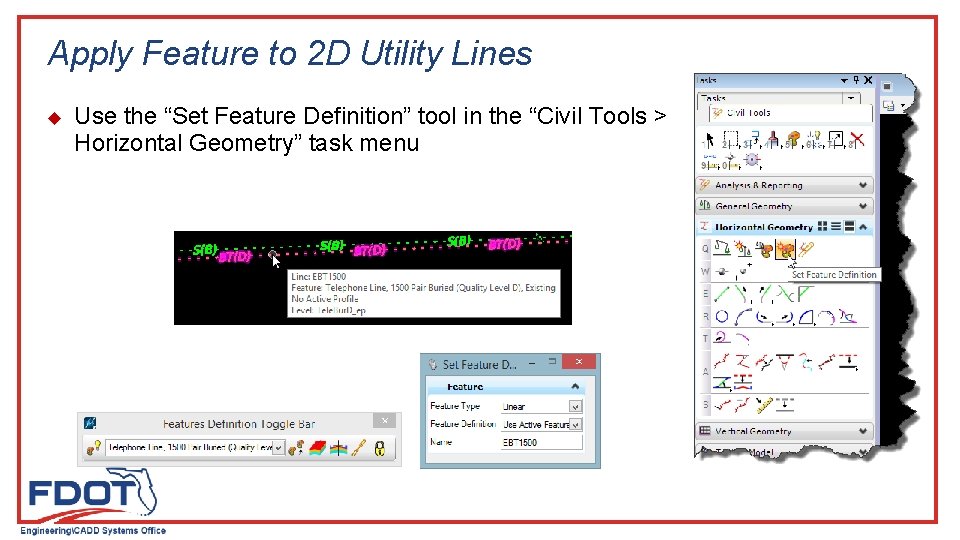Click the first import geometry tool in row Q

[722, 249]
